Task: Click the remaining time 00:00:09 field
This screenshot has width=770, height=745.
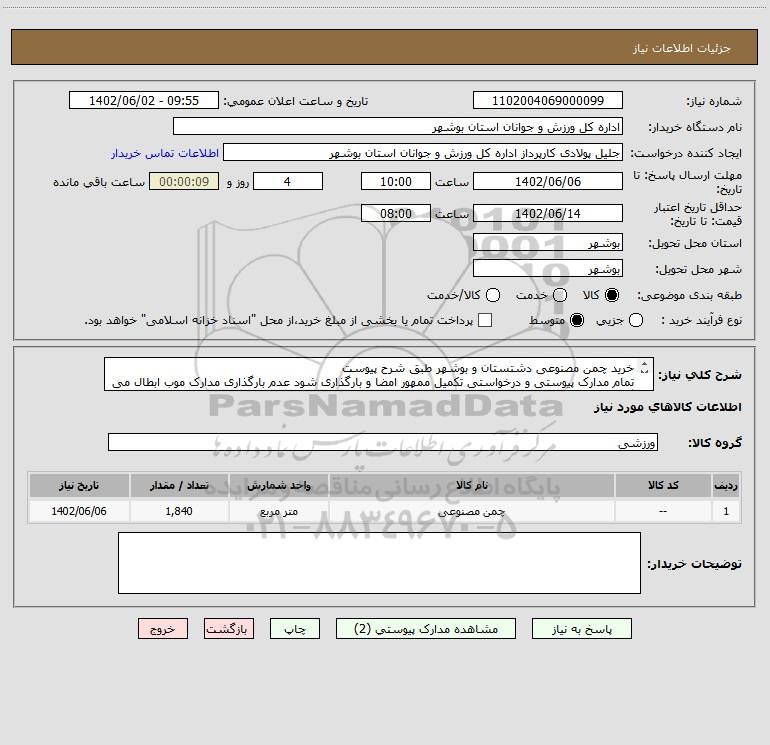Action: click(184, 181)
